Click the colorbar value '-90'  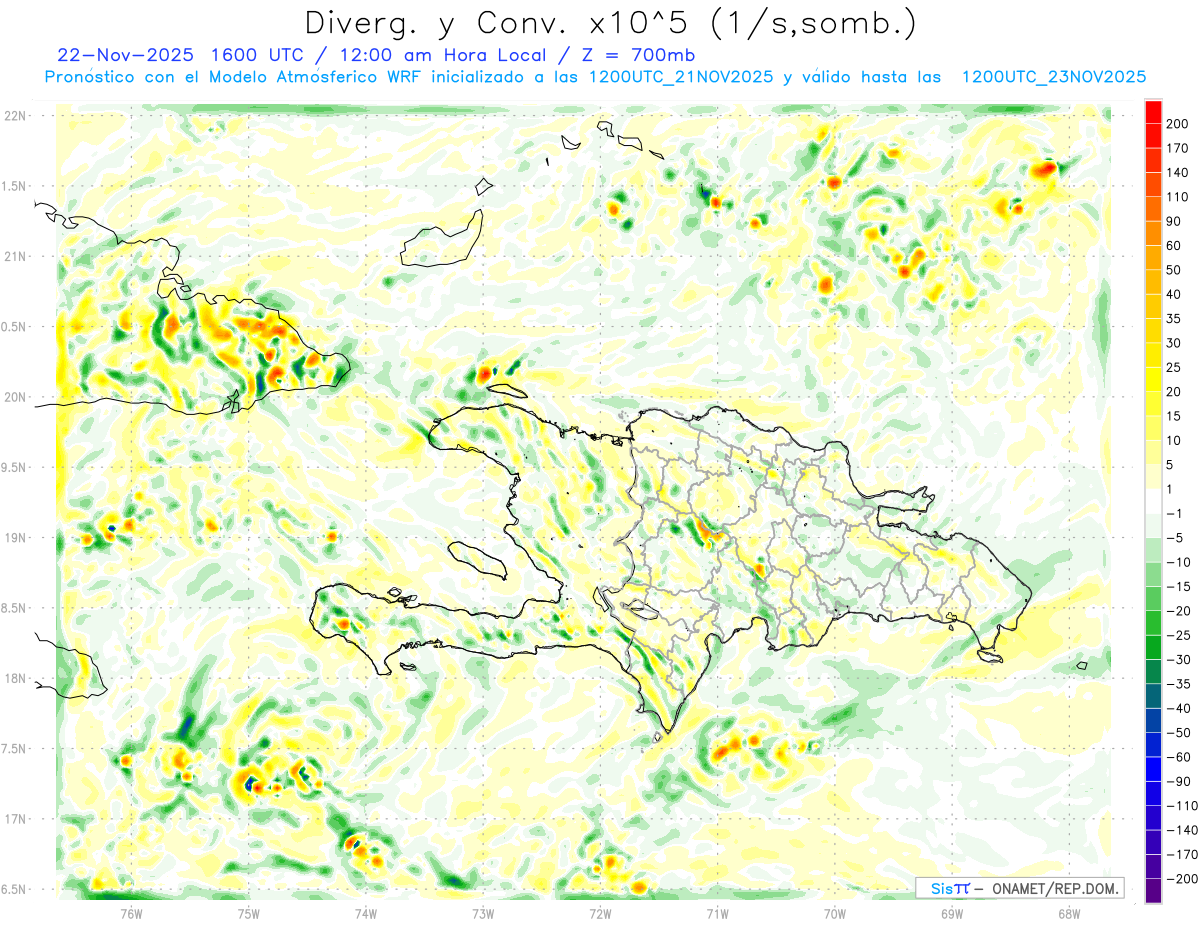[1178, 781]
